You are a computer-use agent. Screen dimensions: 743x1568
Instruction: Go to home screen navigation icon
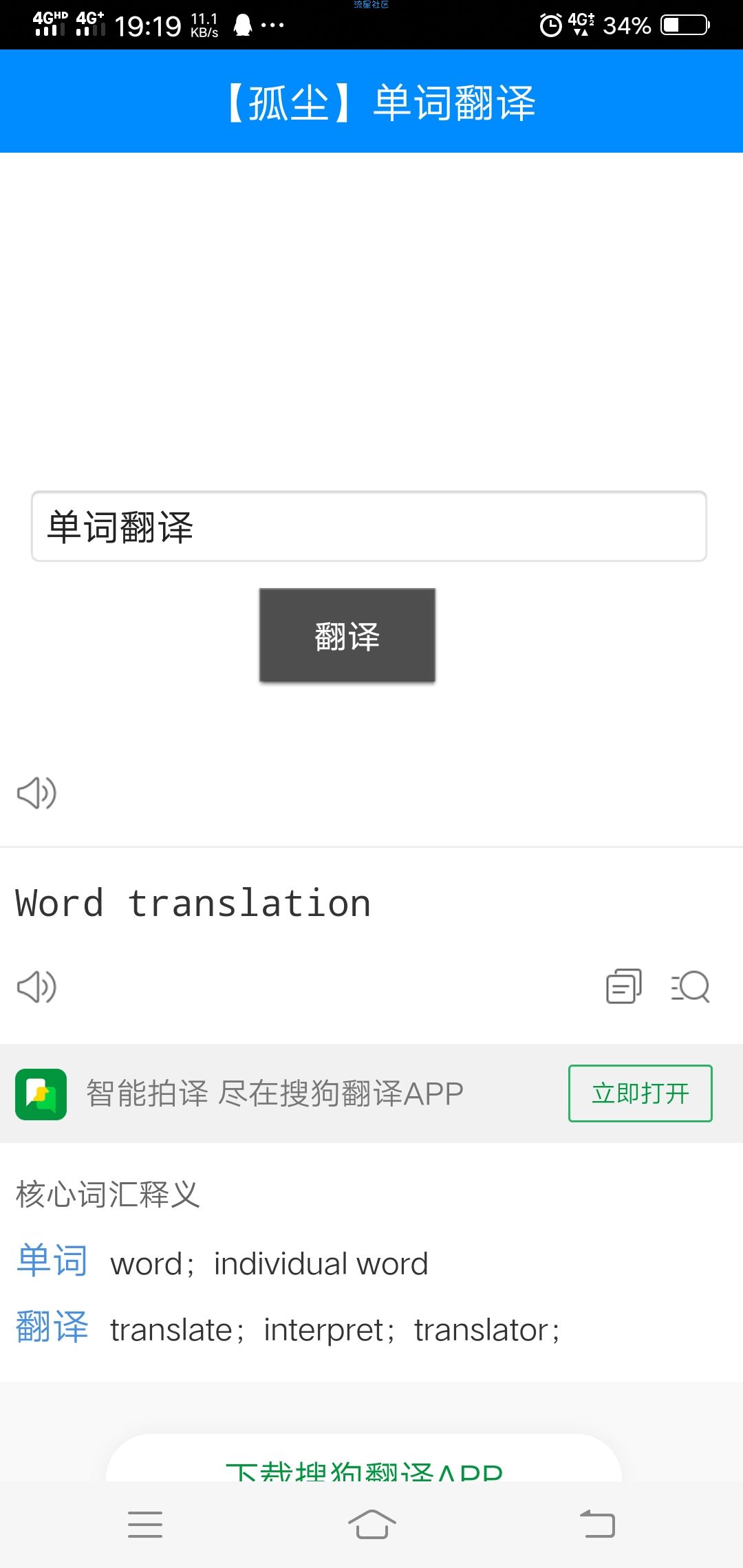click(371, 1524)
